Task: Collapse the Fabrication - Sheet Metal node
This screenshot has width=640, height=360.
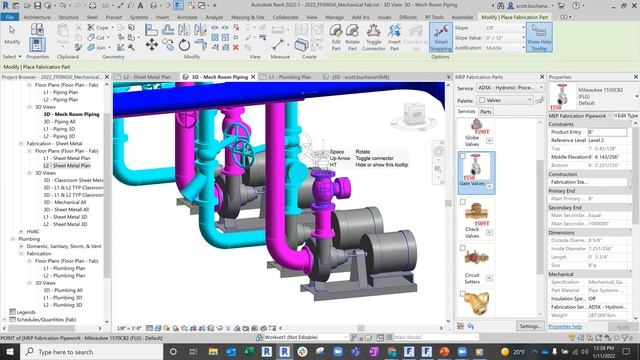Action: pos(21,144)
